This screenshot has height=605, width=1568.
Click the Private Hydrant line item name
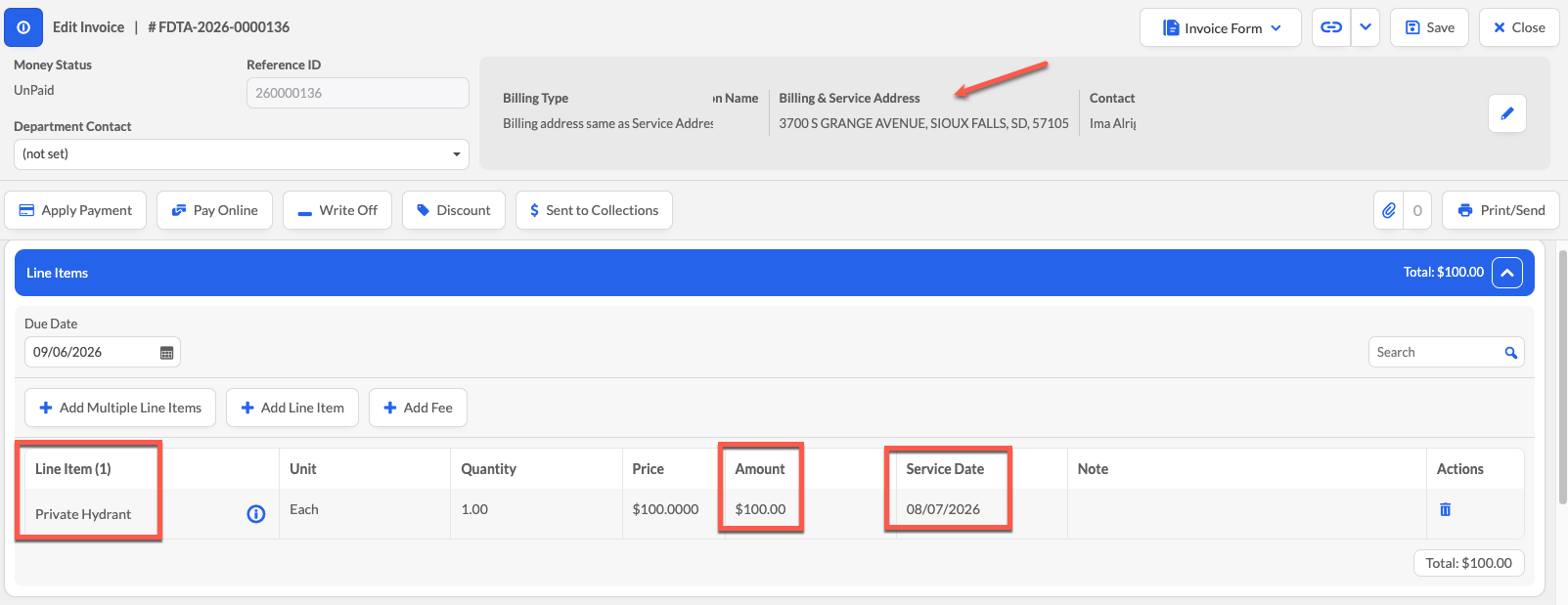coord(83,514)
